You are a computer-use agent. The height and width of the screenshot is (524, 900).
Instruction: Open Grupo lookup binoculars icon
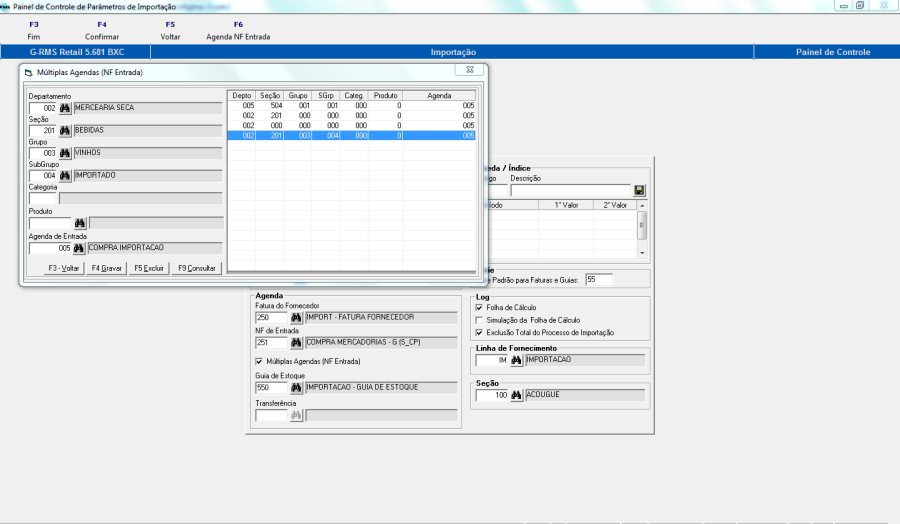tap(65, 153)
